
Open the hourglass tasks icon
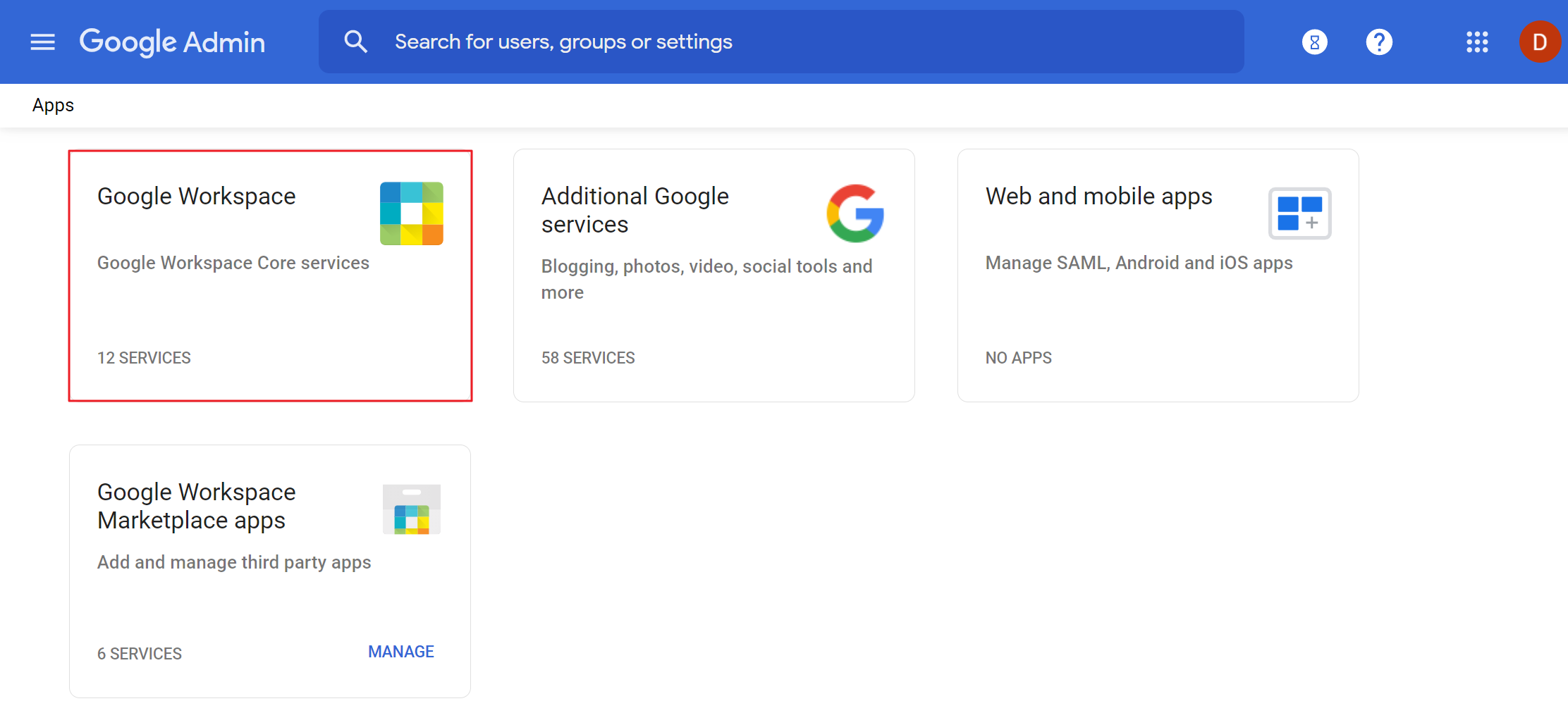click(x=1314, y=42)
